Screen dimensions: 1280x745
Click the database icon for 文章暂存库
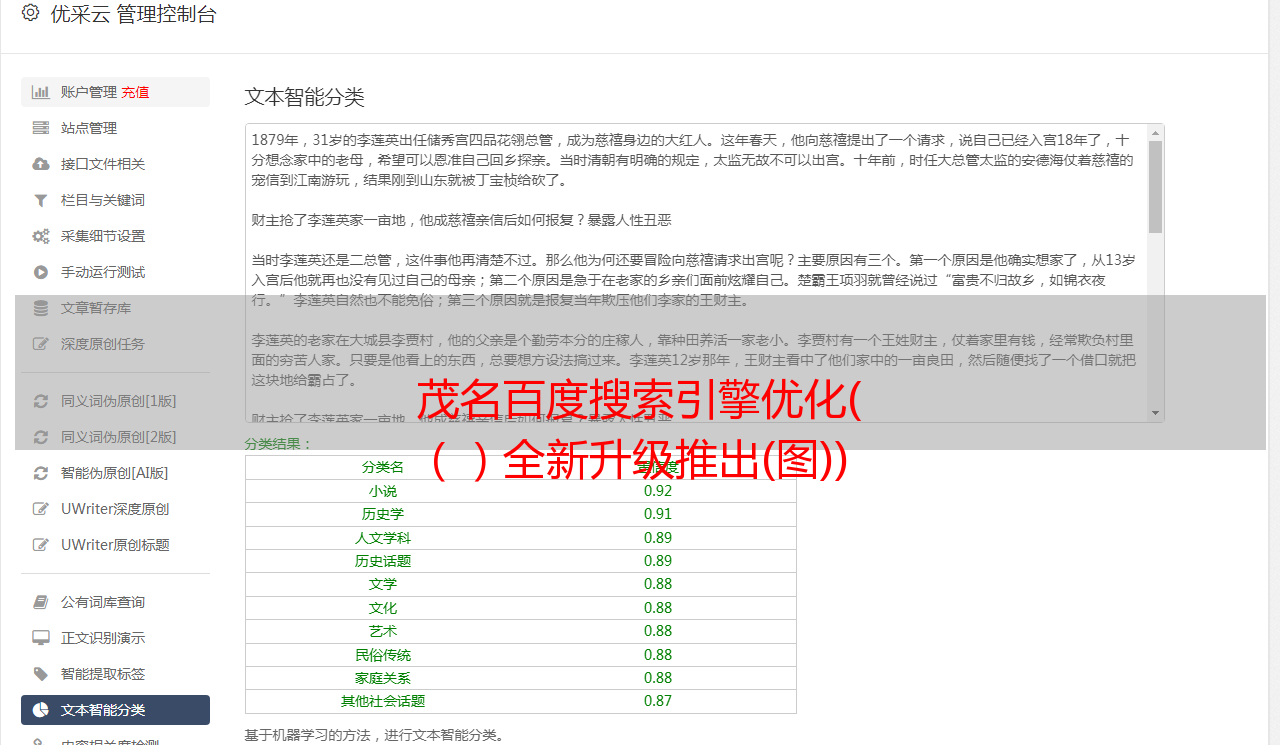point(41,308)
